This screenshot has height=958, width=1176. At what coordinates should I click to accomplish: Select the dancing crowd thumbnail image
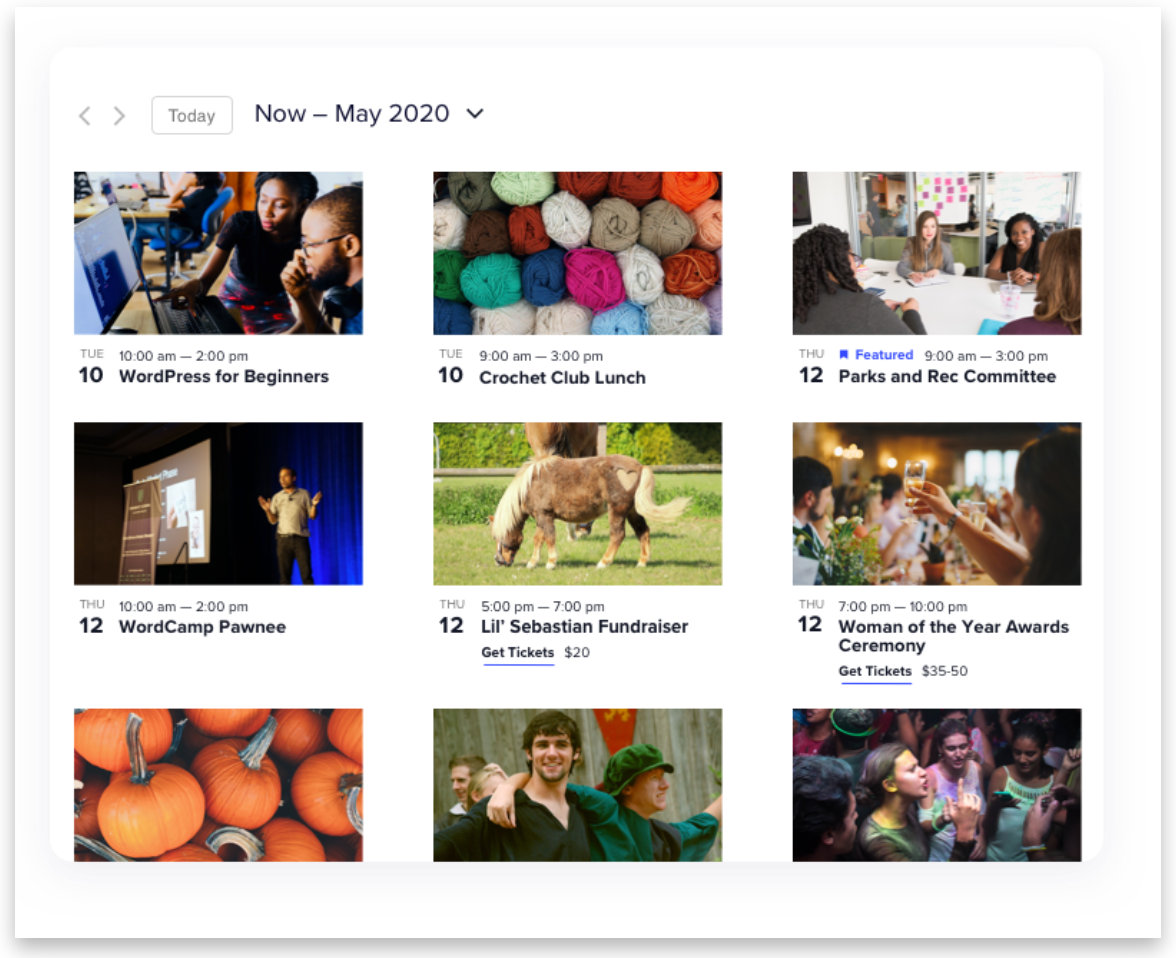click(x=936, y=784)
